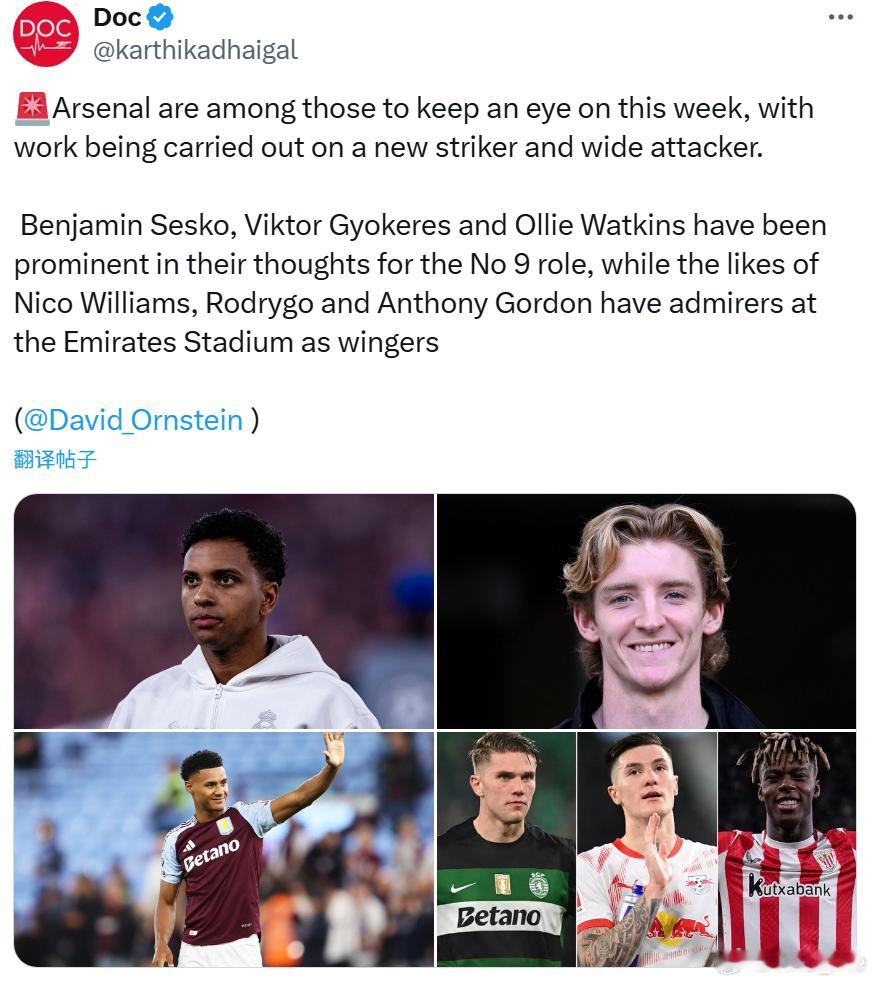Open the Athletic Bilbao Kutxabank jersey photo
Viewport: 875px width, 983px height.
pyautogui.click(x=787, y=849)
